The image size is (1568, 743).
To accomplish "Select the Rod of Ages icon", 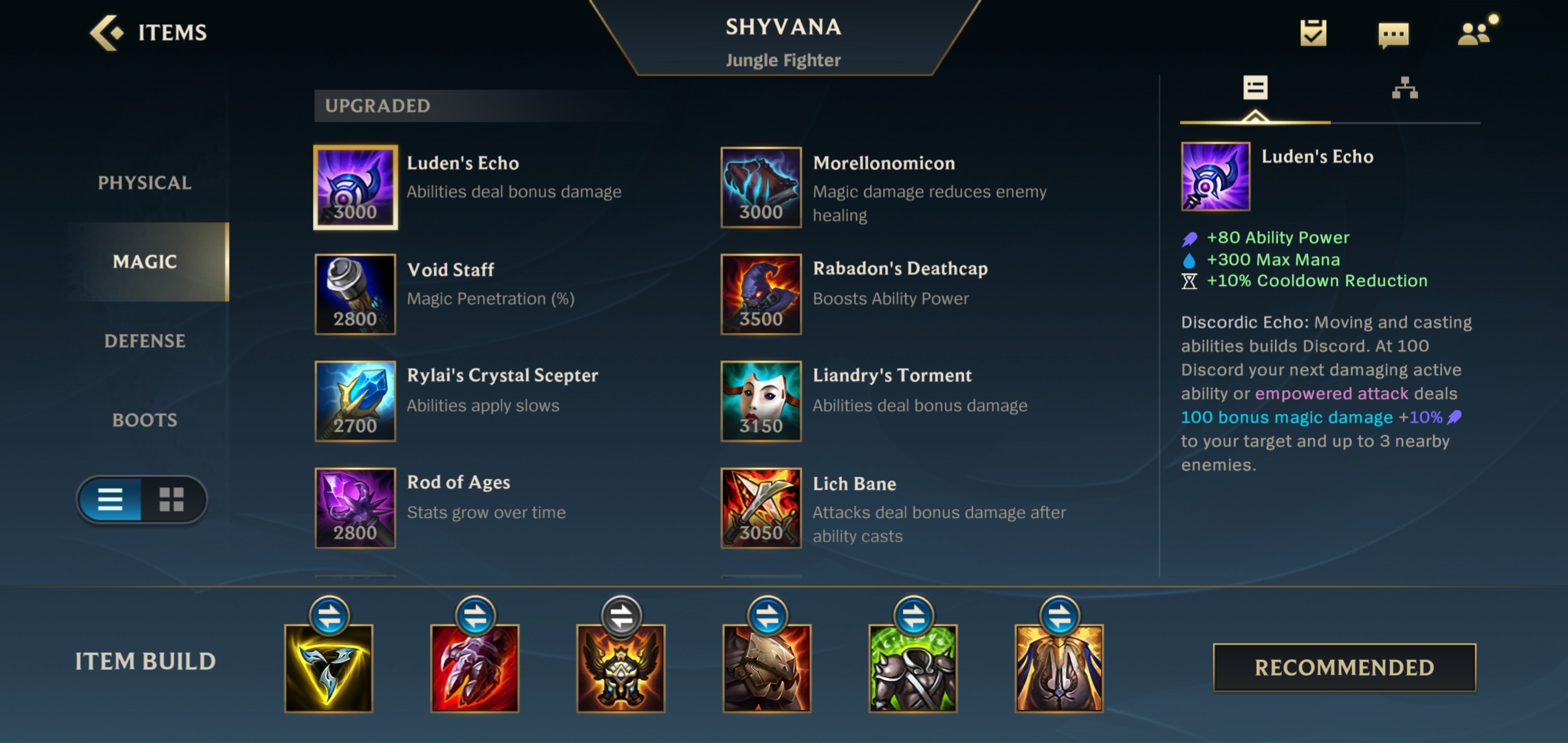I will point(355,508).
